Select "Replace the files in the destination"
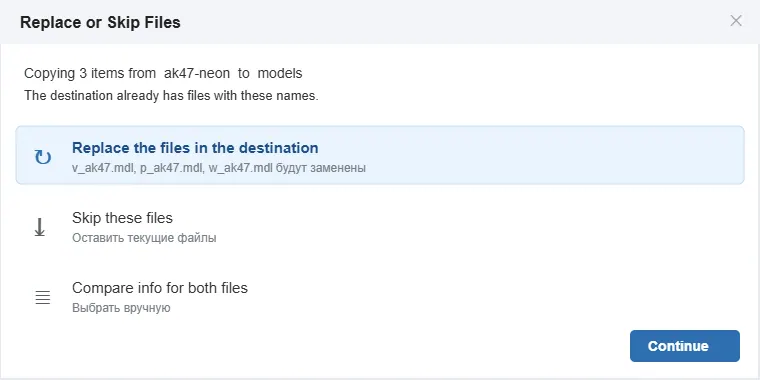 [x=380, y=155]
